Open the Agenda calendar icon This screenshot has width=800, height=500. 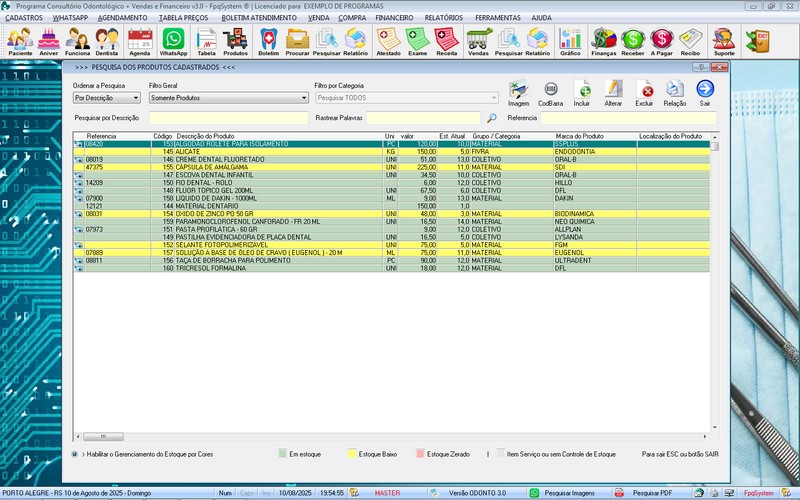pyautogui.click(x=140, y=41)
